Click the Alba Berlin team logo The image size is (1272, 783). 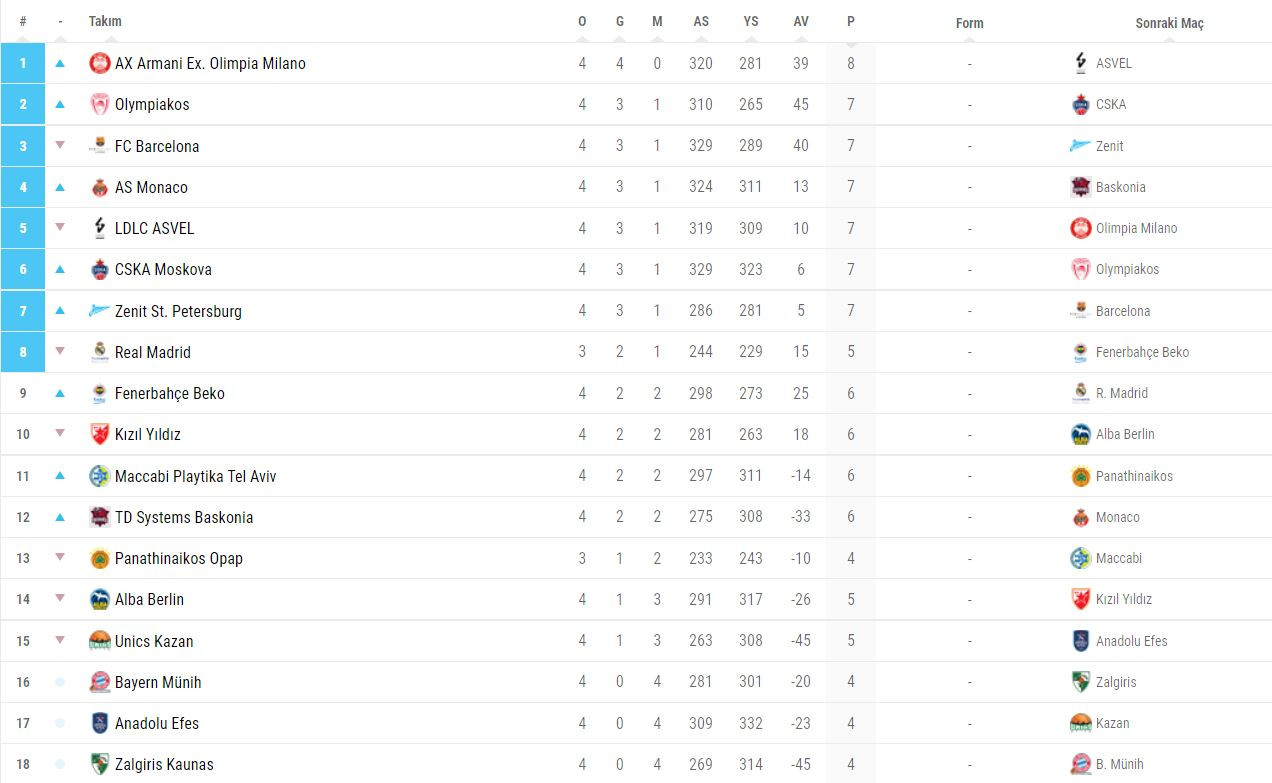(100, 599)
